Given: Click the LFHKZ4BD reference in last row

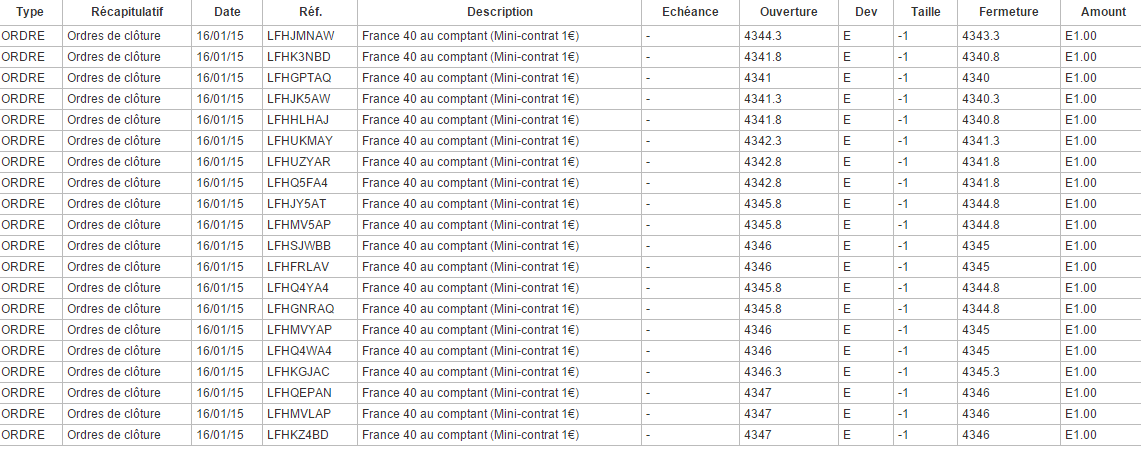Looking at the screenshot, I should (298, 435).
